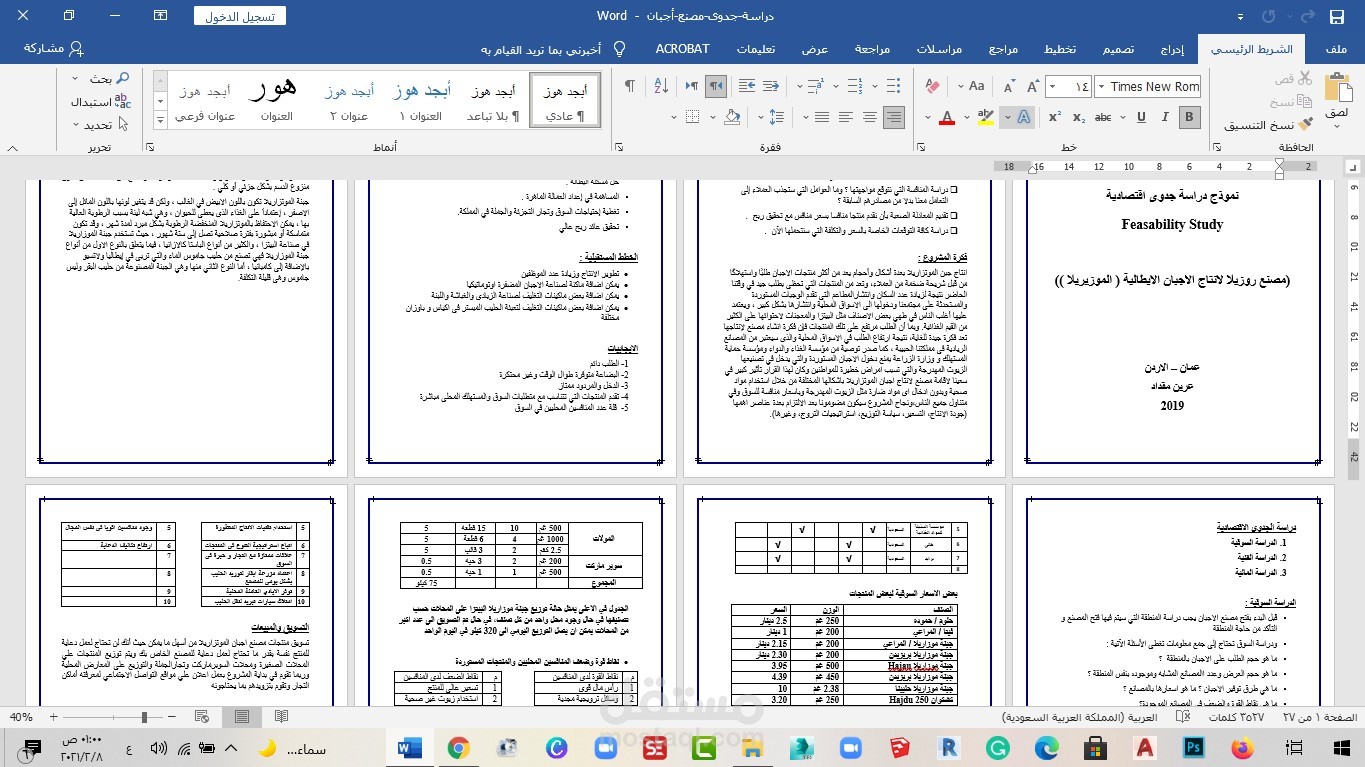Select the text highlight color icon
The width and height of the screenshot is (1365, 767).
(x=986, y=117)
